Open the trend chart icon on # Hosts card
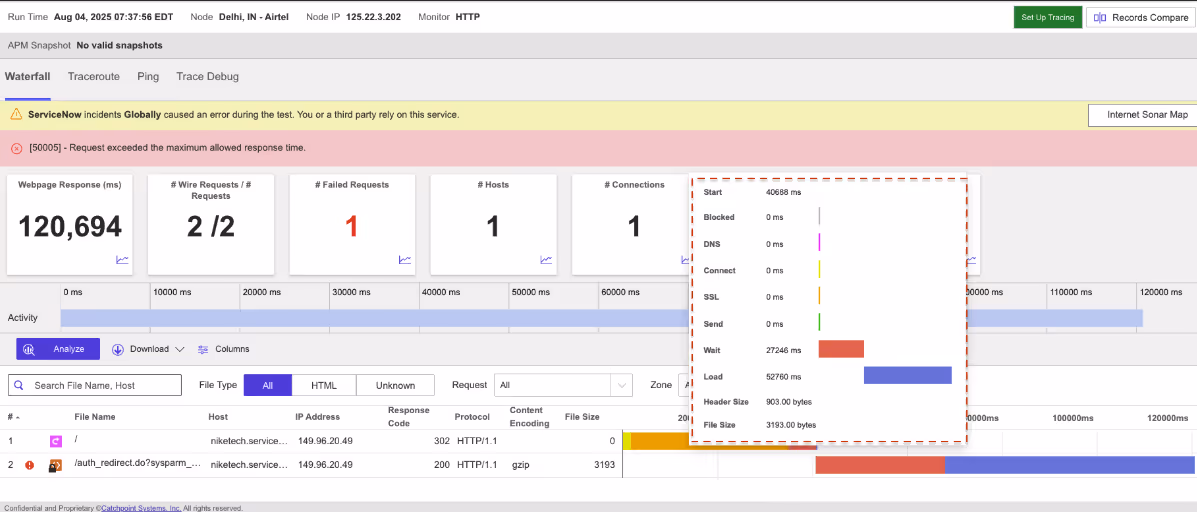Viewport: 1197px width, 512px height. 546,260
